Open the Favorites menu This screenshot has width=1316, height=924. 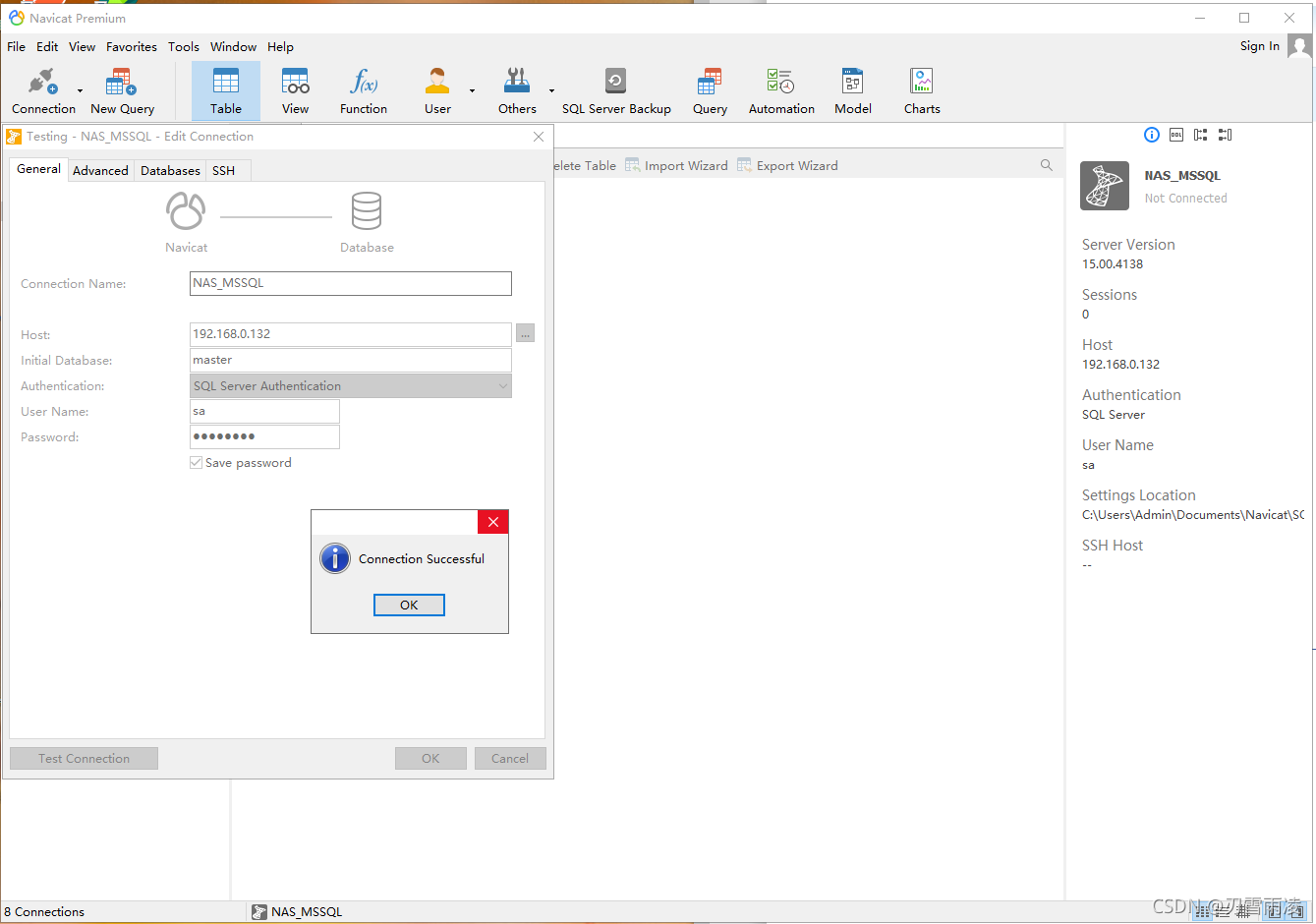click(x=132, y=46)
